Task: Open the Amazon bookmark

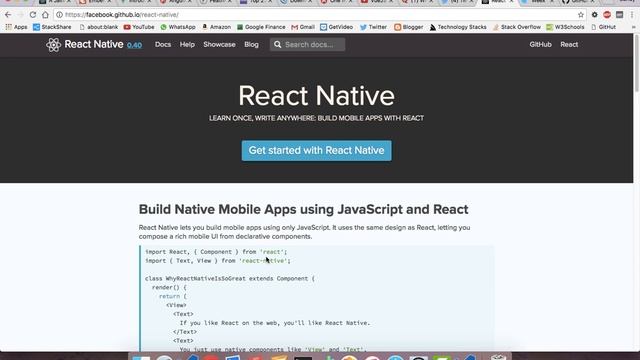Action: pyautogui.click(x=216, y=27)
